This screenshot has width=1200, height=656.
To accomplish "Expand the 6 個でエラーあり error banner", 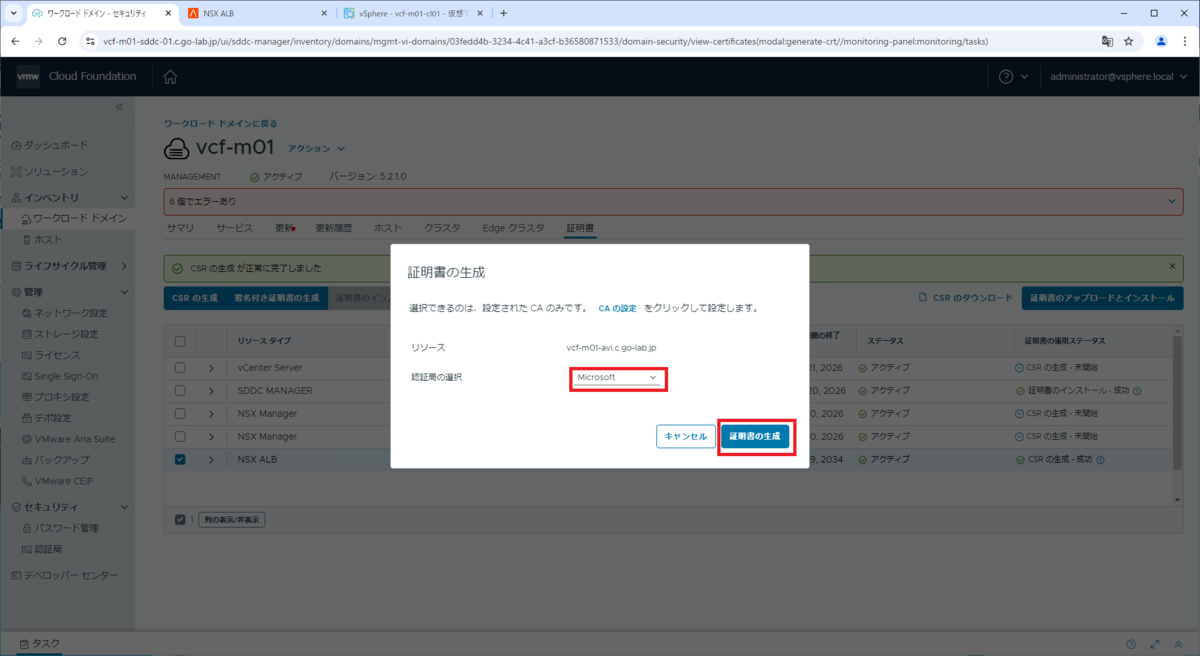I will (x=1172, y=201).
